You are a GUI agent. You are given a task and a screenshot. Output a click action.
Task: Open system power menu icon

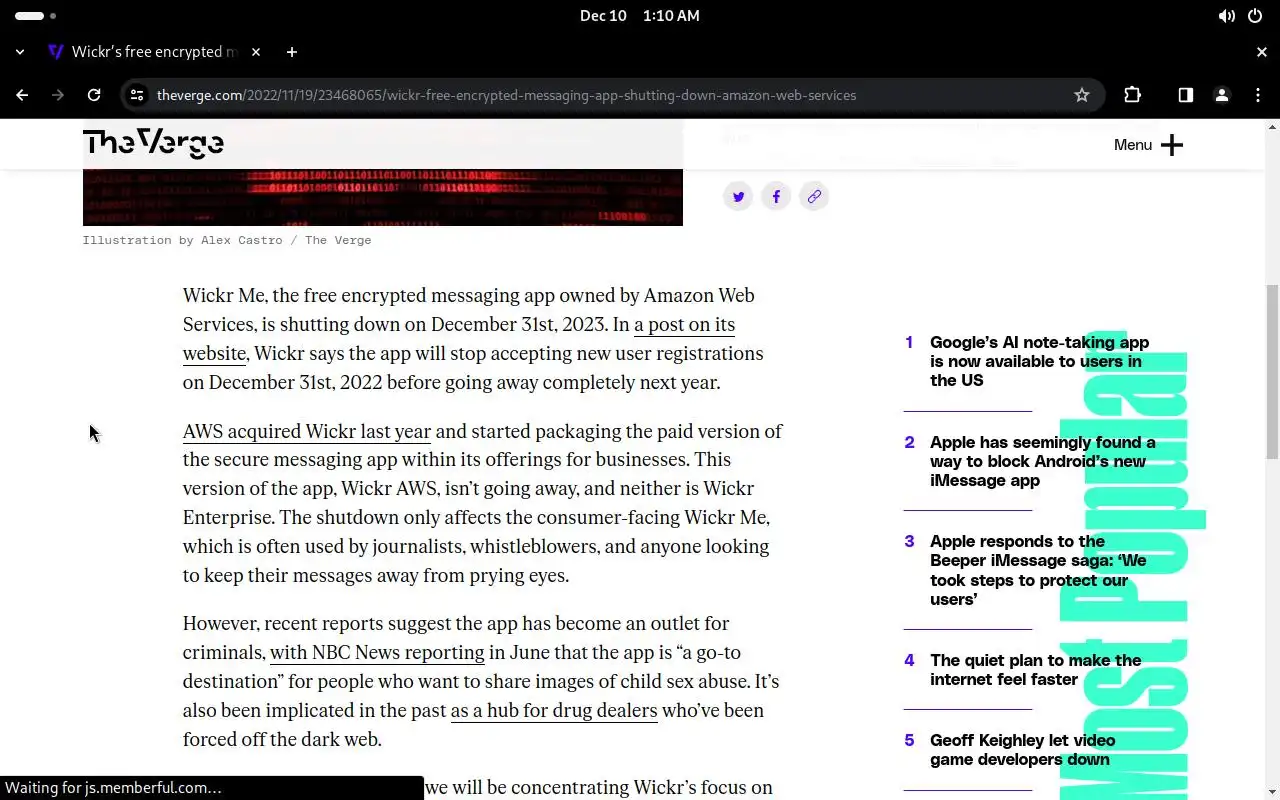coord(1256,16)
